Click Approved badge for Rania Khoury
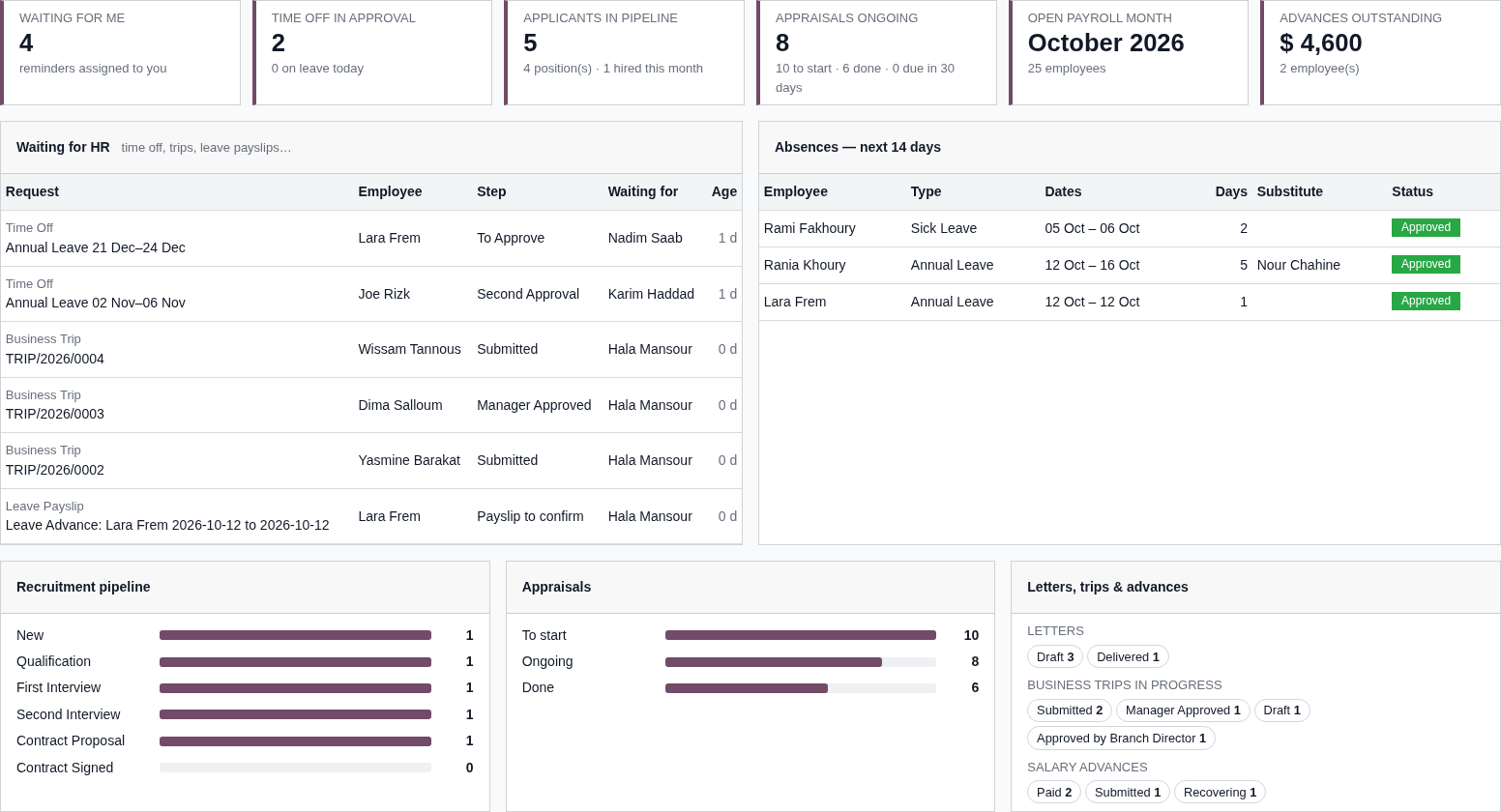1501x812 pixels. 1426,264
